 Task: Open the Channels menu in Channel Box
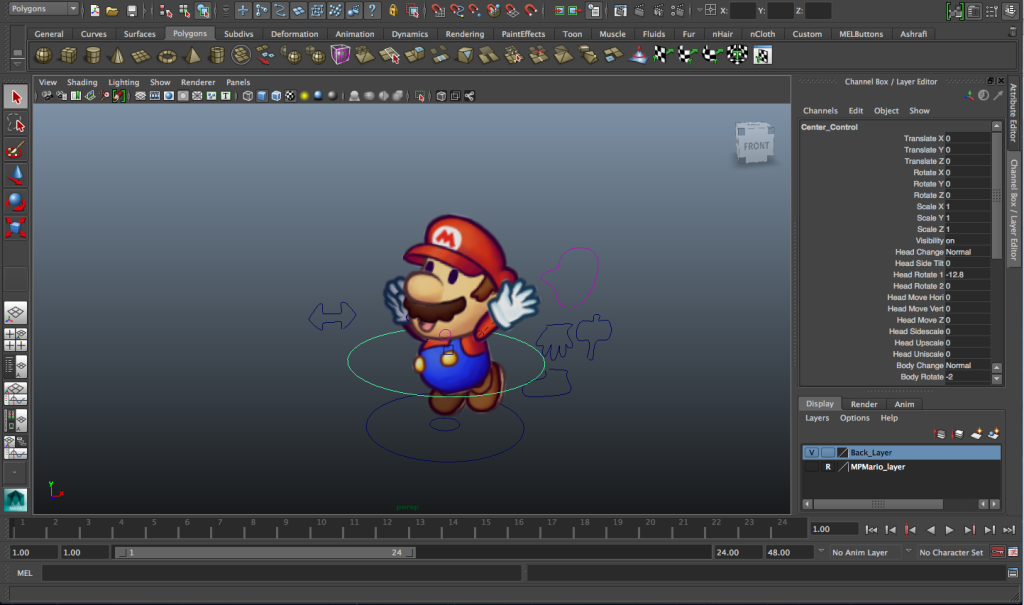tap(820, 111)
